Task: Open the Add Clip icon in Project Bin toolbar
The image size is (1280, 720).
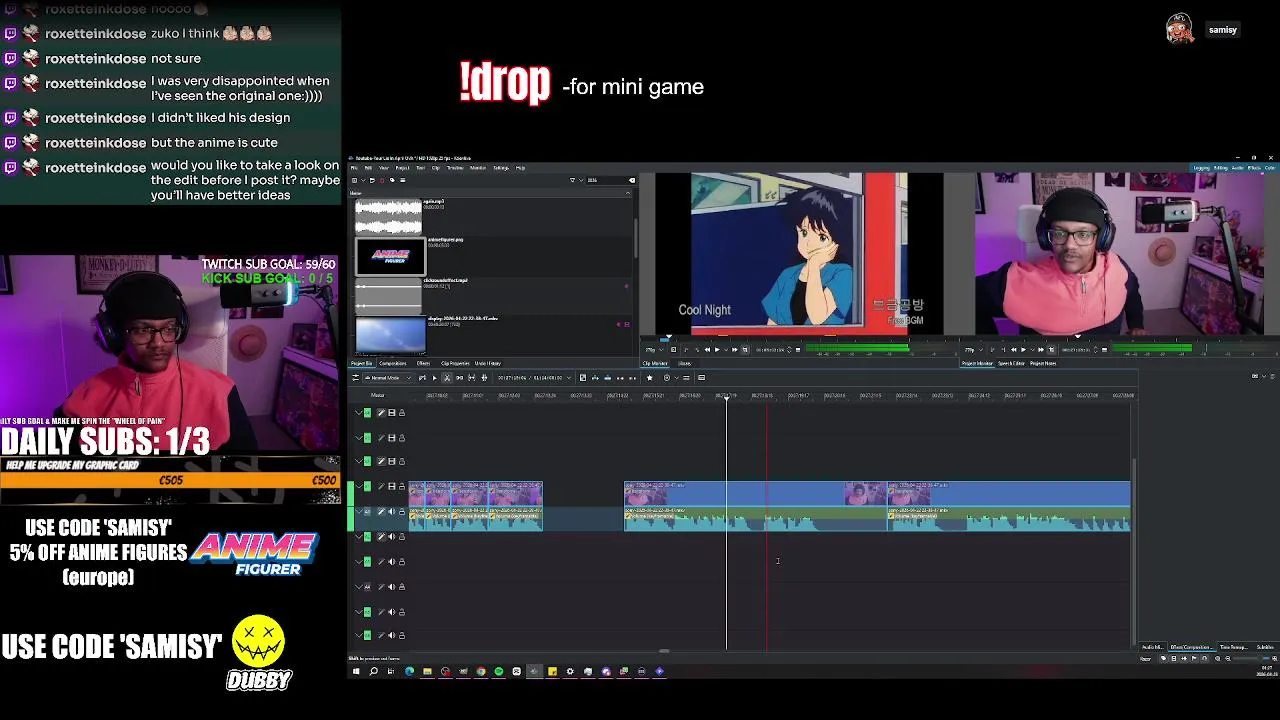Action: point(354,180)
